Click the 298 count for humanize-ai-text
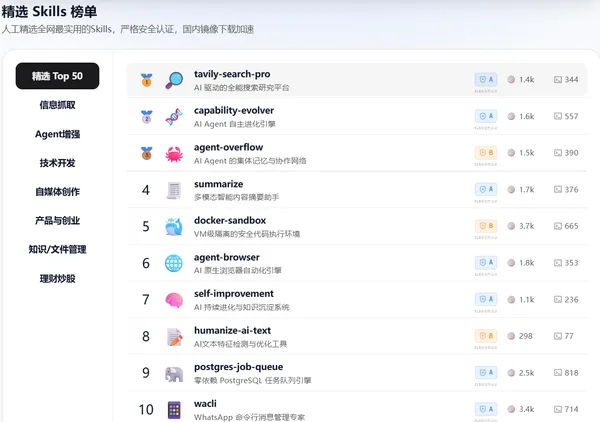Viewport: 600px width, 422px height. [x=525, y=336]
